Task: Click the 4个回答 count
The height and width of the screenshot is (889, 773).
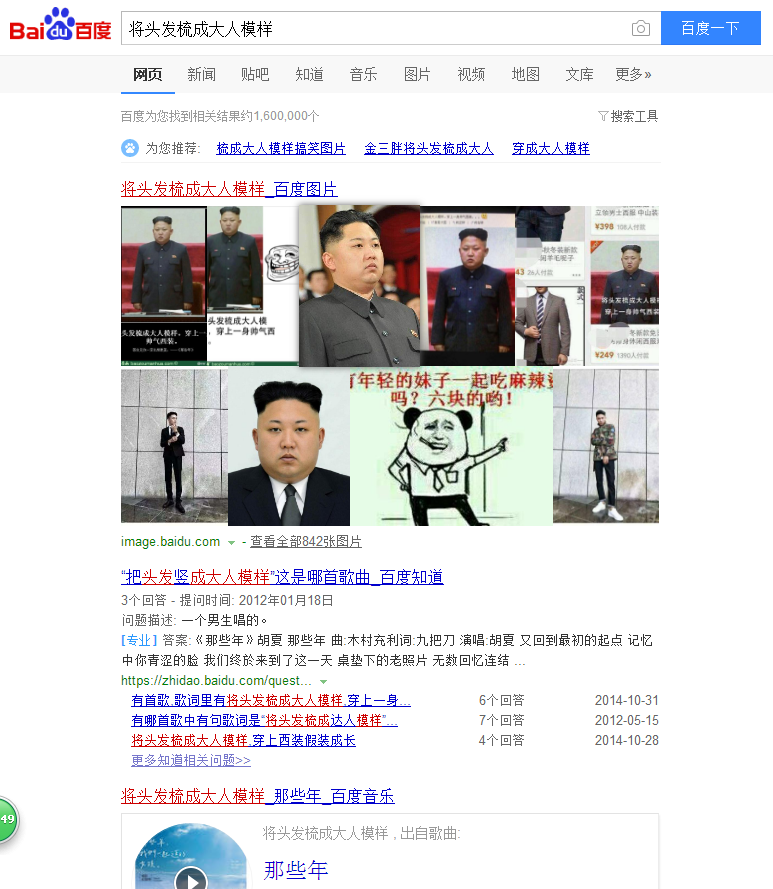Action: coord(502,740)
